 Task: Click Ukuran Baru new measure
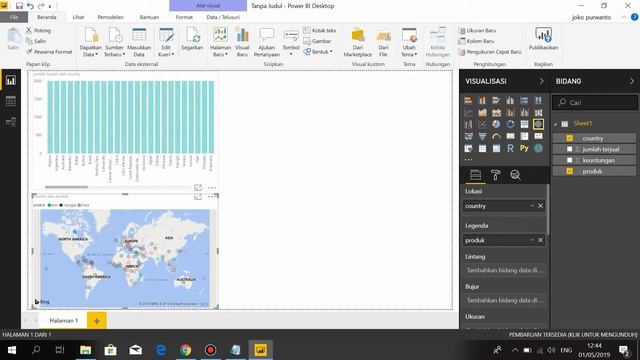tap(477, 31)
